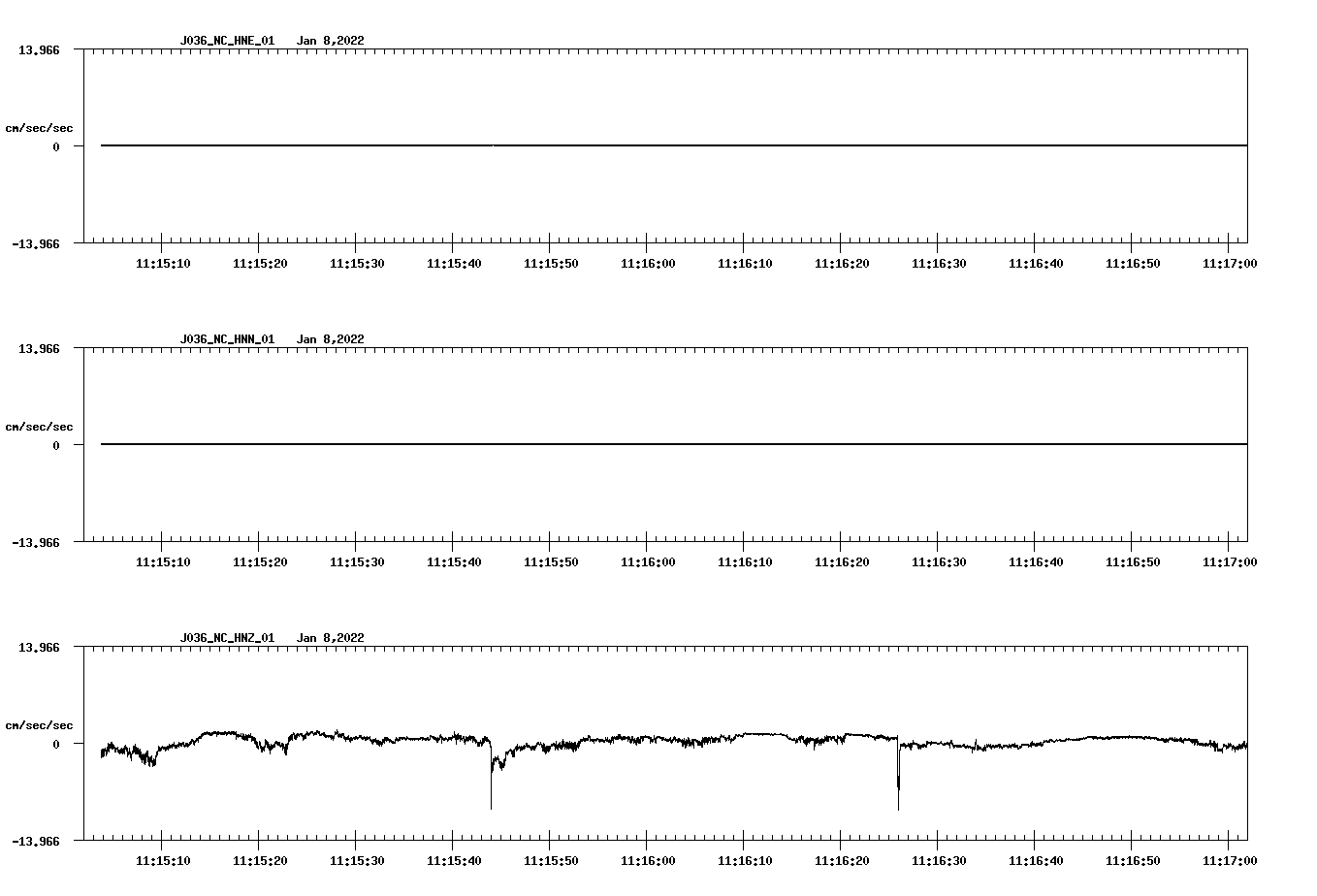Click -13.966 lower limit on HNZ chart
Screen dimensions: 1317x896
[36, 841]
